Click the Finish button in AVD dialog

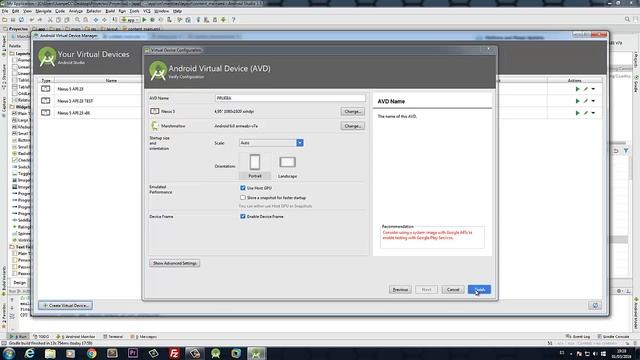479,289
